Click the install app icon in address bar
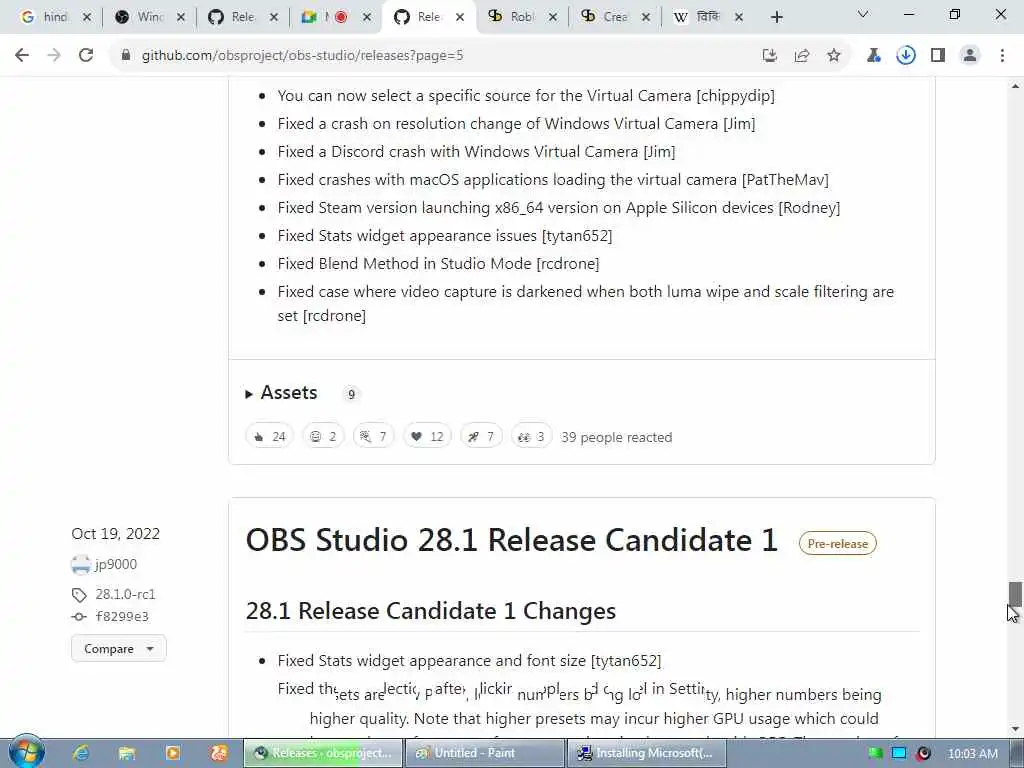The width and height of the screenshot is (1024, 768). (770, 56)
